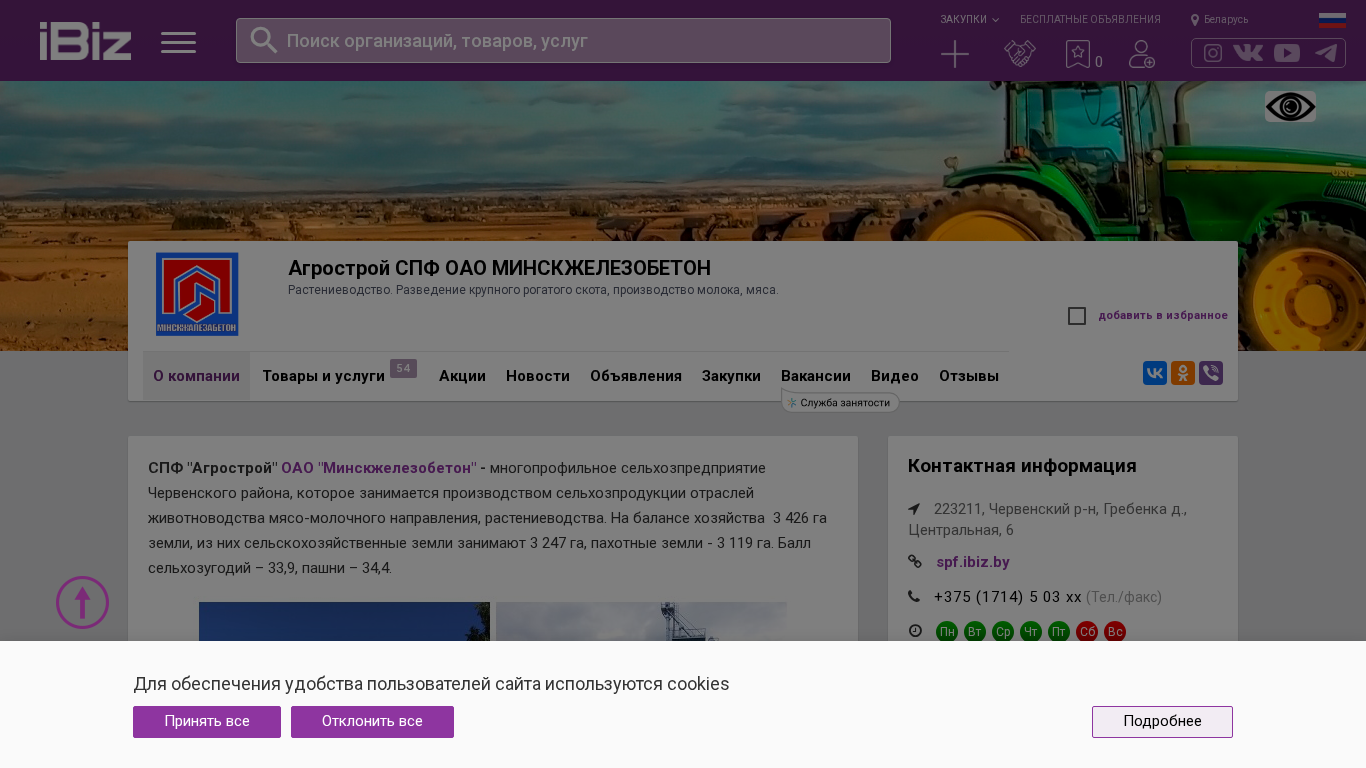Click the 'добавить в избранное' link text
1366x768 pixels.
click(1163, 316)
